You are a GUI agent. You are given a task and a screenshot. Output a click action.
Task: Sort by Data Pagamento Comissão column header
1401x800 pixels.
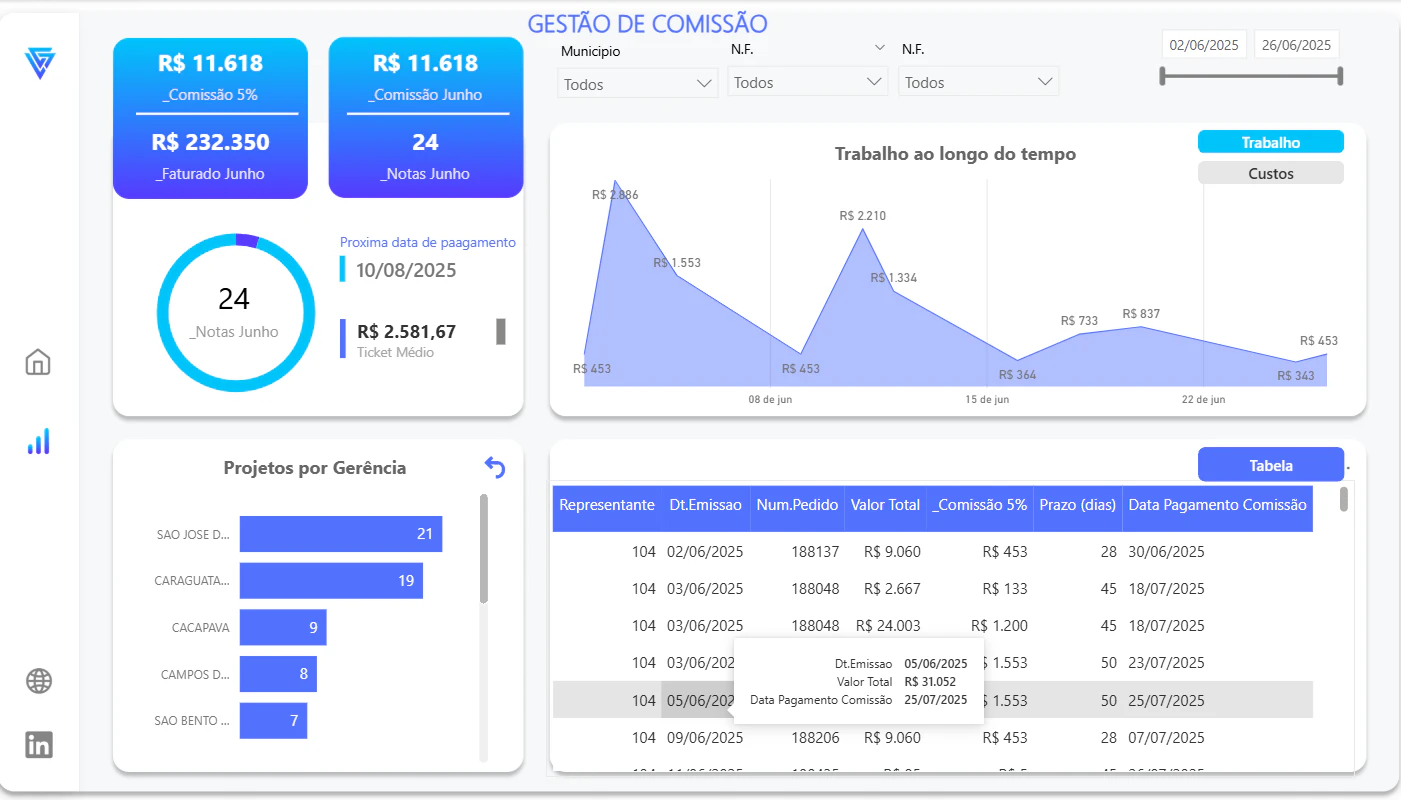pyautogui.click(x=1218, y=505)
